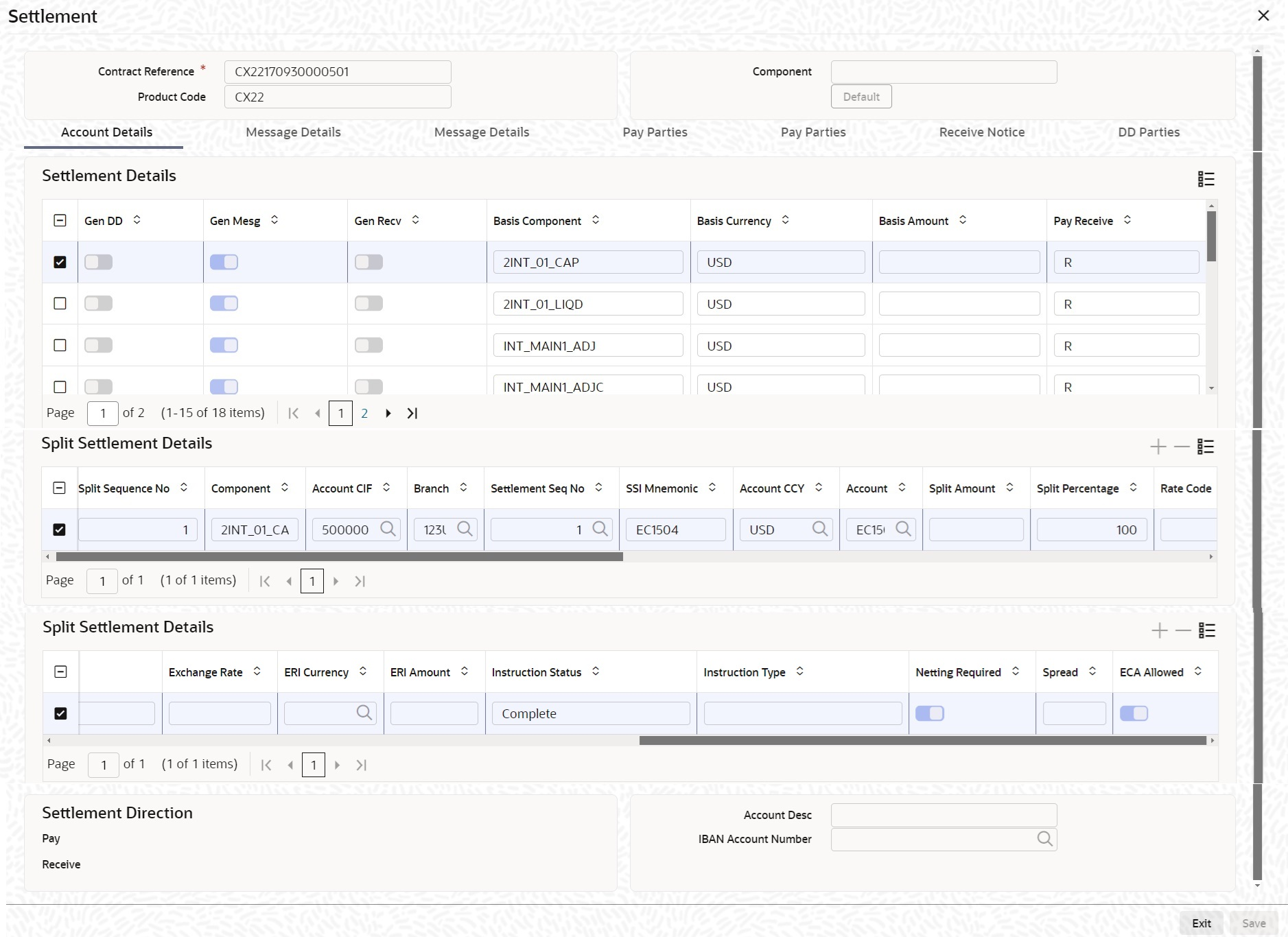Sort by SSI Mnemonic column
The image size is (1288, 937).
pyautogui.click(x=712, y=487)
